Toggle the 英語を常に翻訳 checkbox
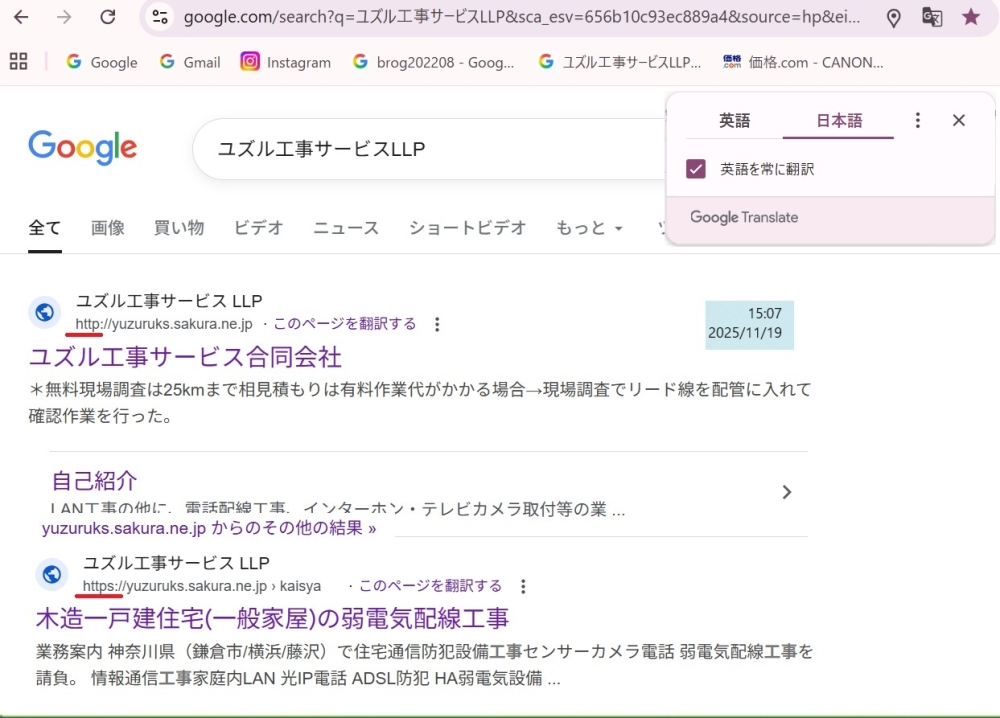Screen dimensions: 1000x718 (696, 169)
